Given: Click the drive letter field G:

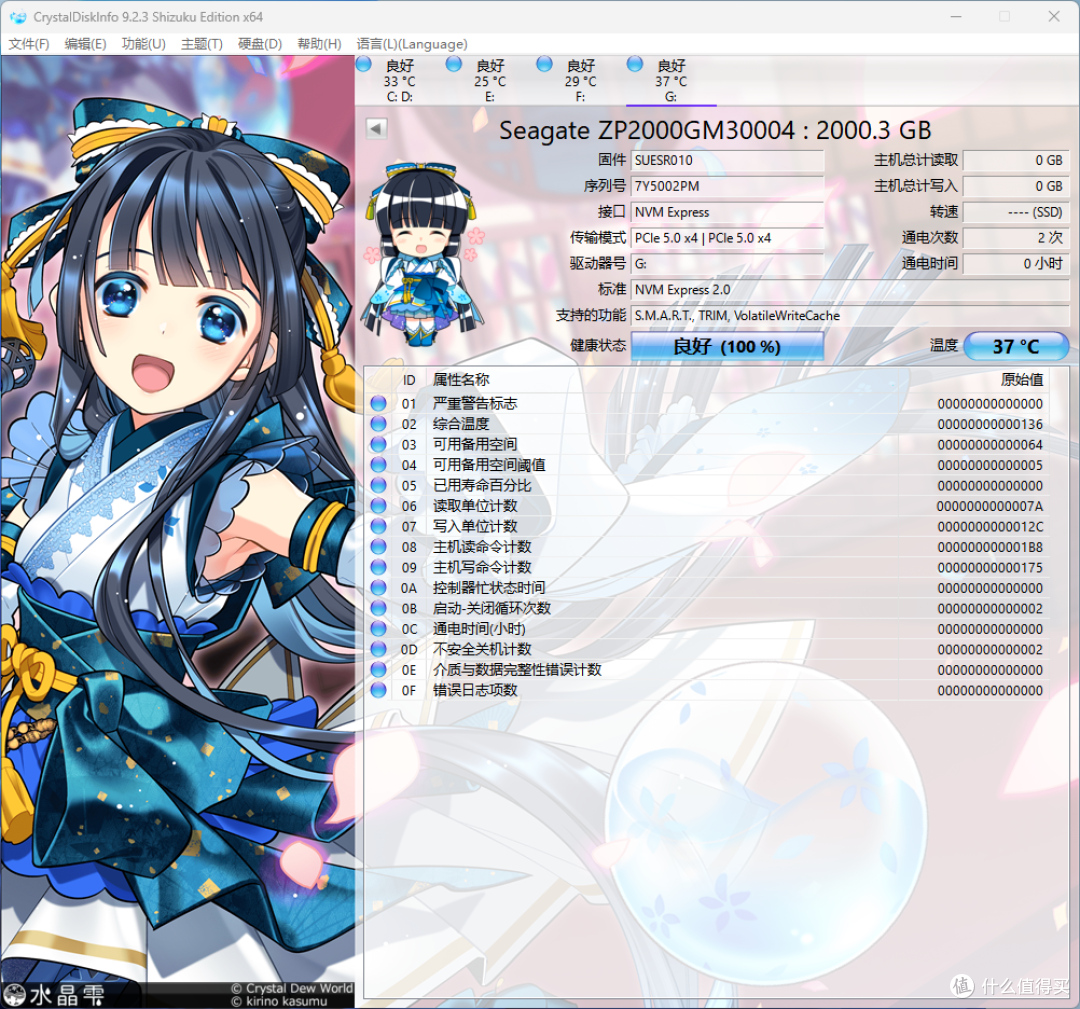Looking at the screenshot, I should (727, 264).
